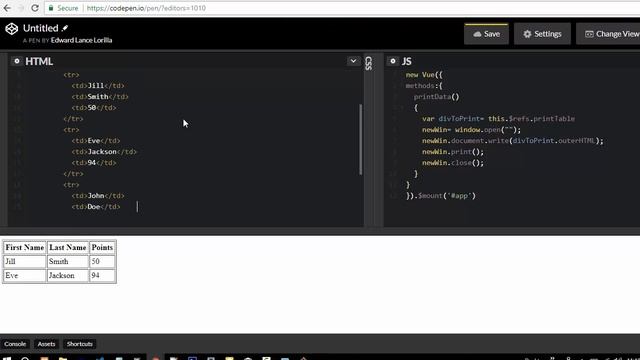
Task: Open HTML editor settings gear
Action: [x=16, y=61]
